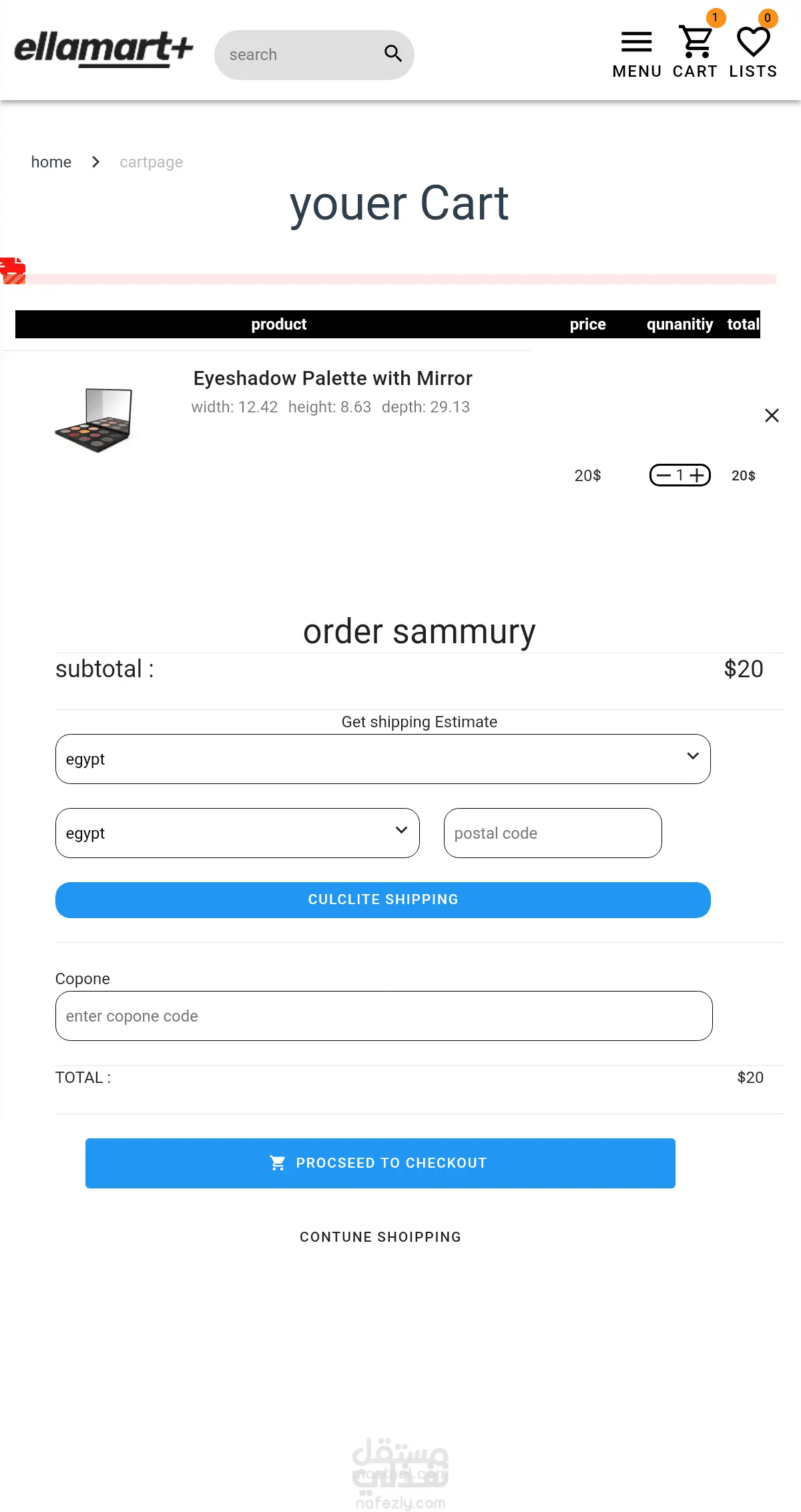Increase quantity with the plus icon

697,476
